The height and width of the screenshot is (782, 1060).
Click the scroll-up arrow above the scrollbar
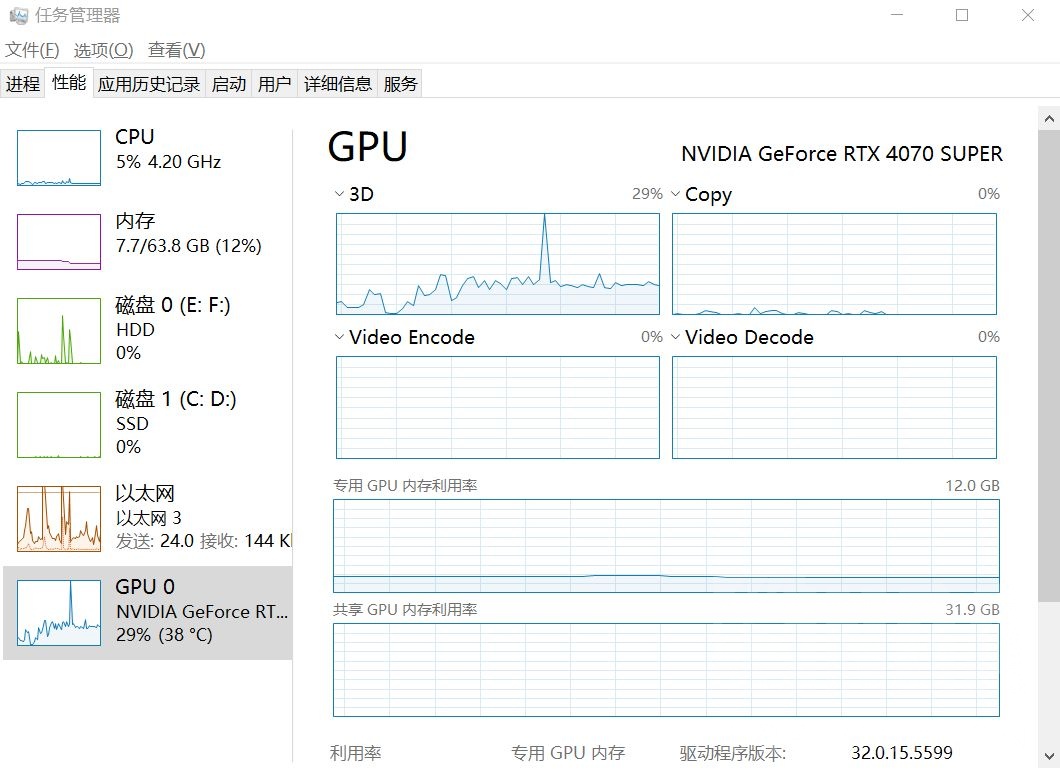[1050, 119]
